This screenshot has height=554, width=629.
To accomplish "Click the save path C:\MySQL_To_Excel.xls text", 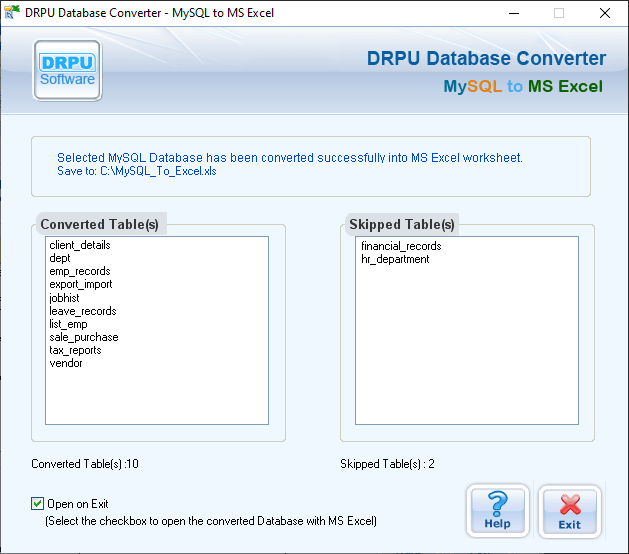I will click(158, 171).
